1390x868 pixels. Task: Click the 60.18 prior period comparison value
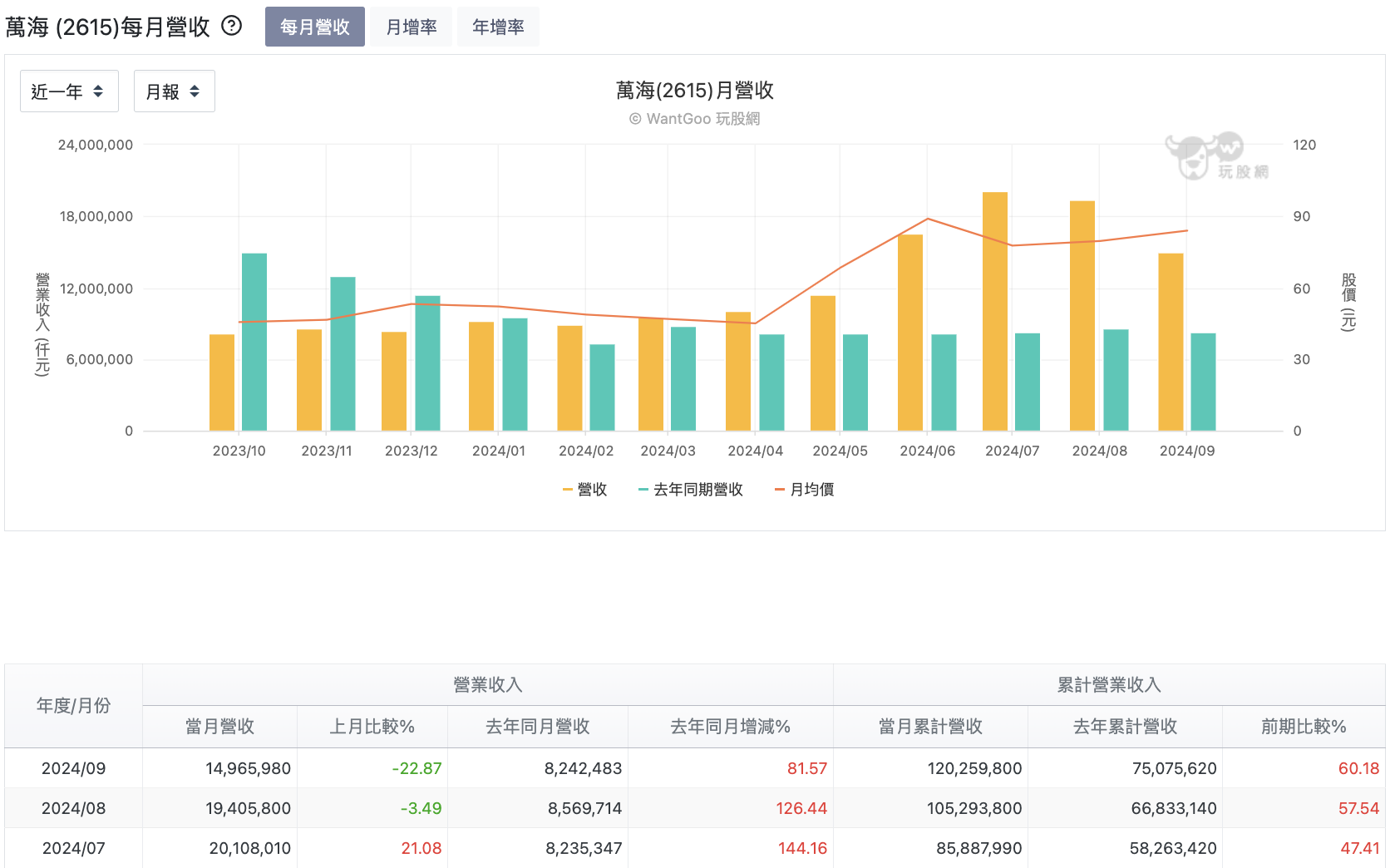(x=1358, y=768)
